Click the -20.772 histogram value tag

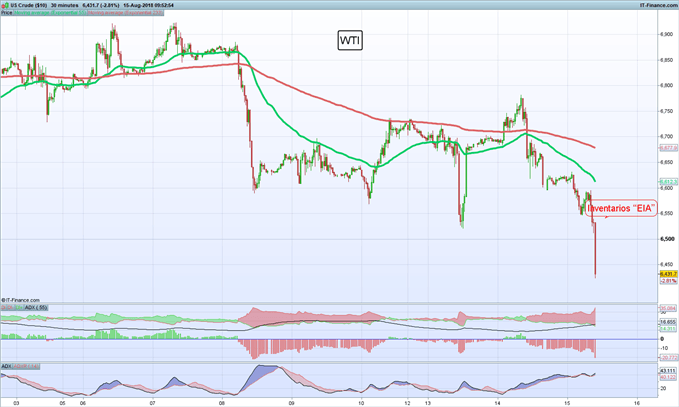point(668,358)
